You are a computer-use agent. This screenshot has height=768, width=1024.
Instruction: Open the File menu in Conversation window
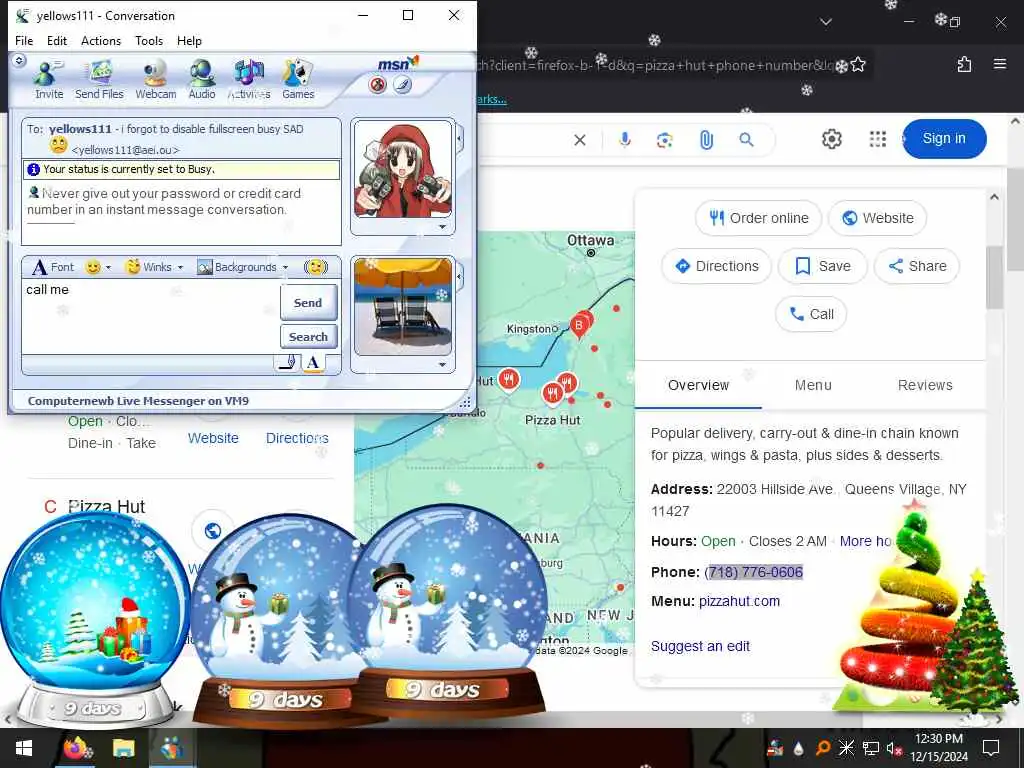coord(24,40)
